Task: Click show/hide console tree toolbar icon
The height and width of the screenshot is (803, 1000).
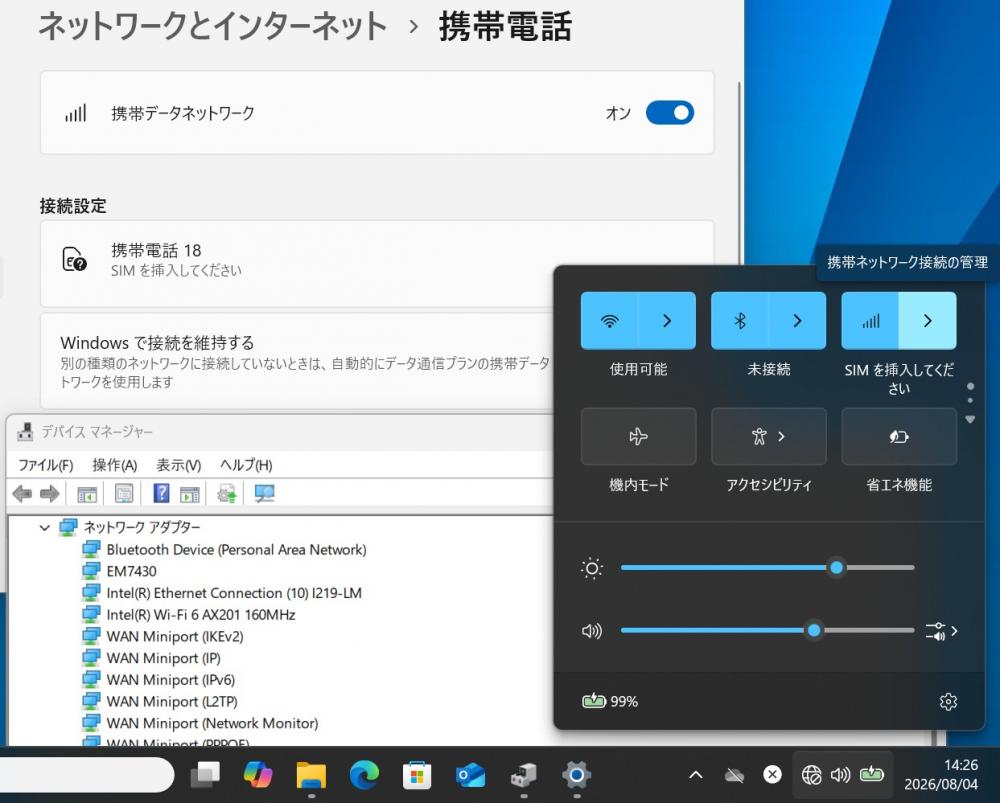Action: [x=87, y=493]
